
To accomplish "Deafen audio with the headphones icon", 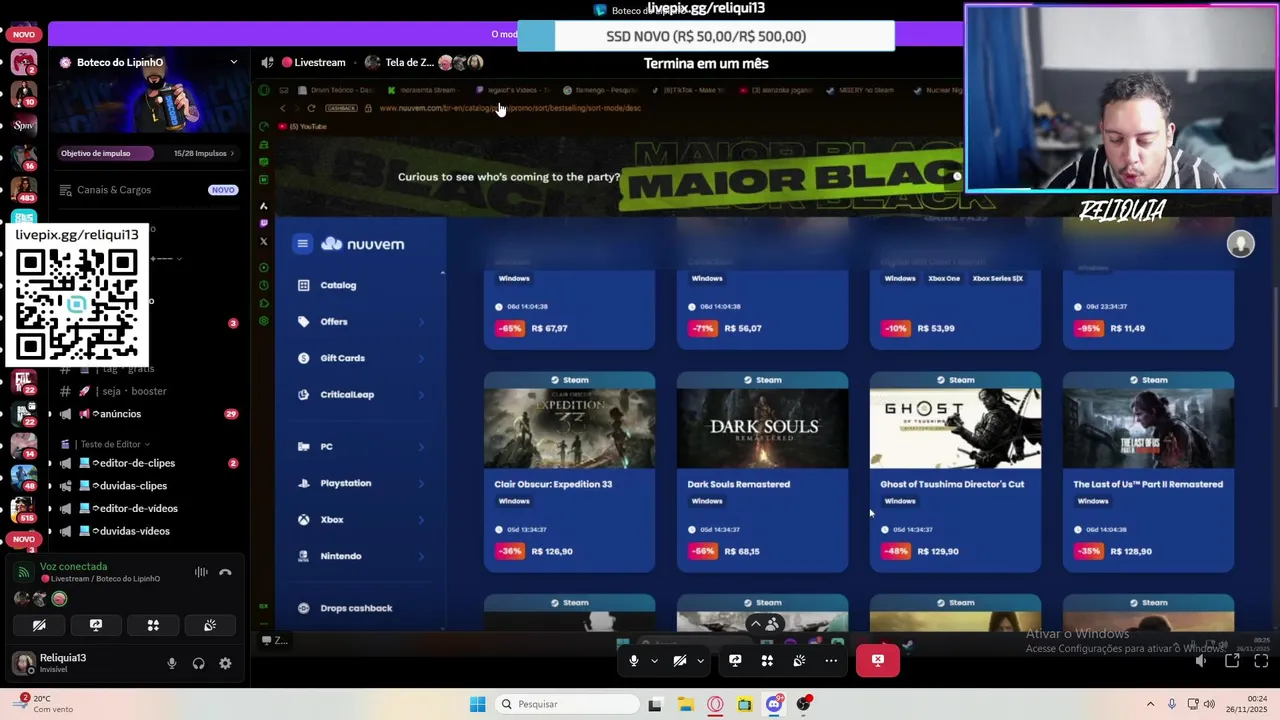I will 198,663.
